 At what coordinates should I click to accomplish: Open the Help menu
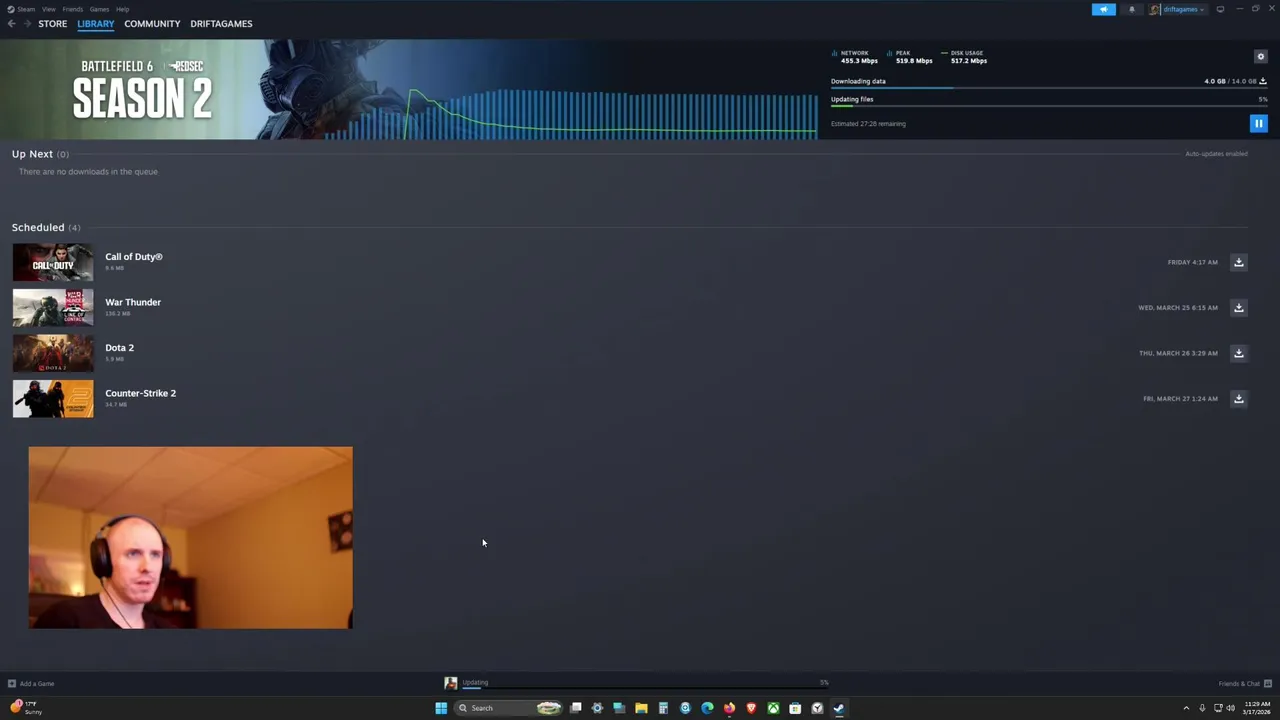coord(122,9)
